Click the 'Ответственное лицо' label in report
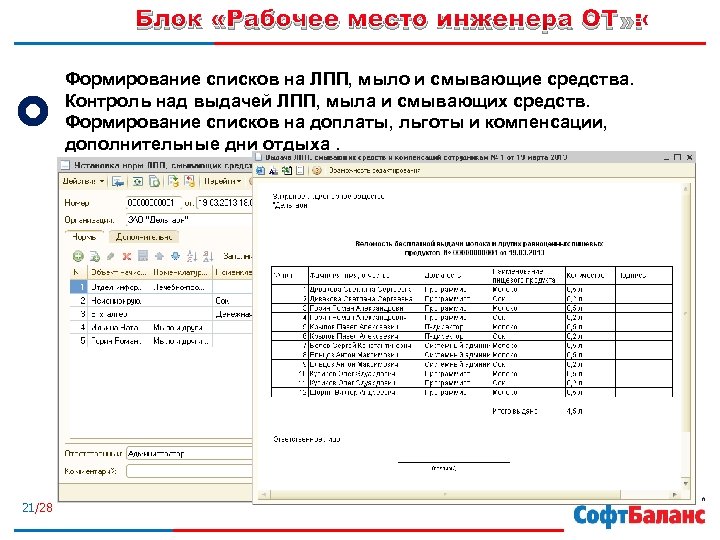This screenshot has width=720, height=540. click(x=306, y=439)
